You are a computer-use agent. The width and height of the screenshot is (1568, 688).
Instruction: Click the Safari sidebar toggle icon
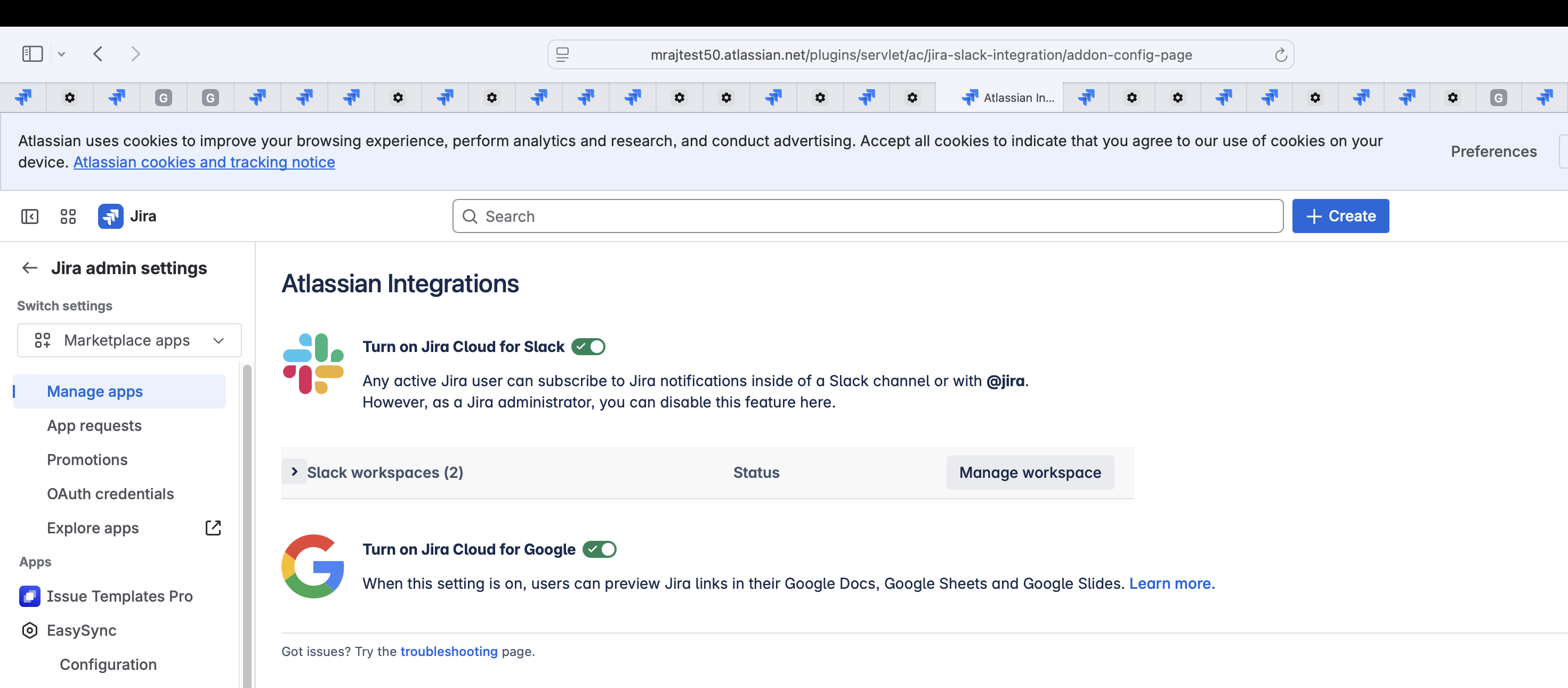pyautogui.click(x=33, y=54)
